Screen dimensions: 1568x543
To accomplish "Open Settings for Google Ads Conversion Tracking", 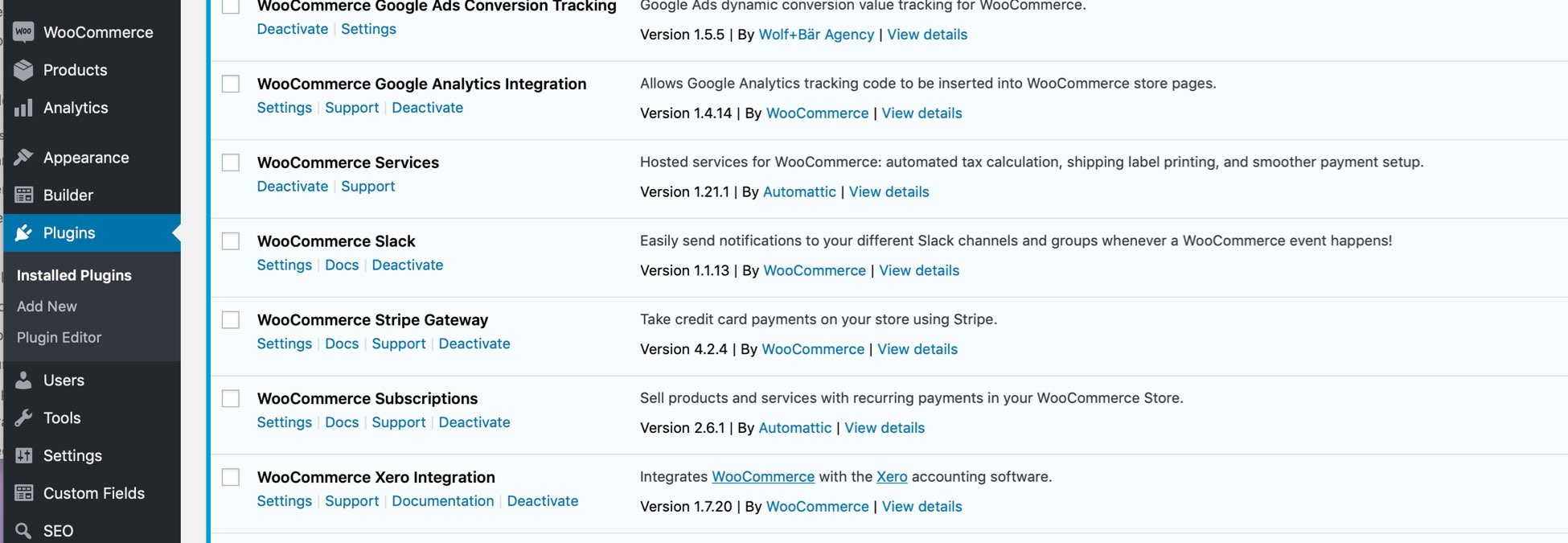I will tap(368, 29).
